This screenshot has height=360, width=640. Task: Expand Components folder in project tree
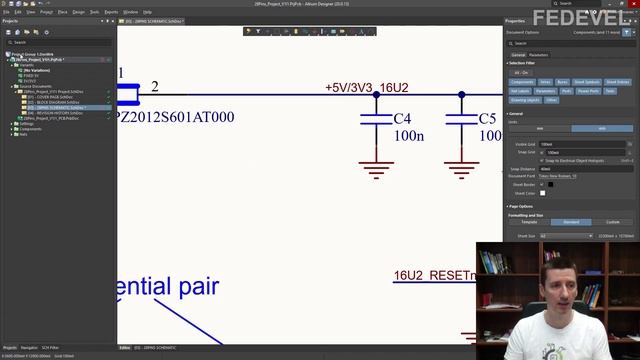12,129
